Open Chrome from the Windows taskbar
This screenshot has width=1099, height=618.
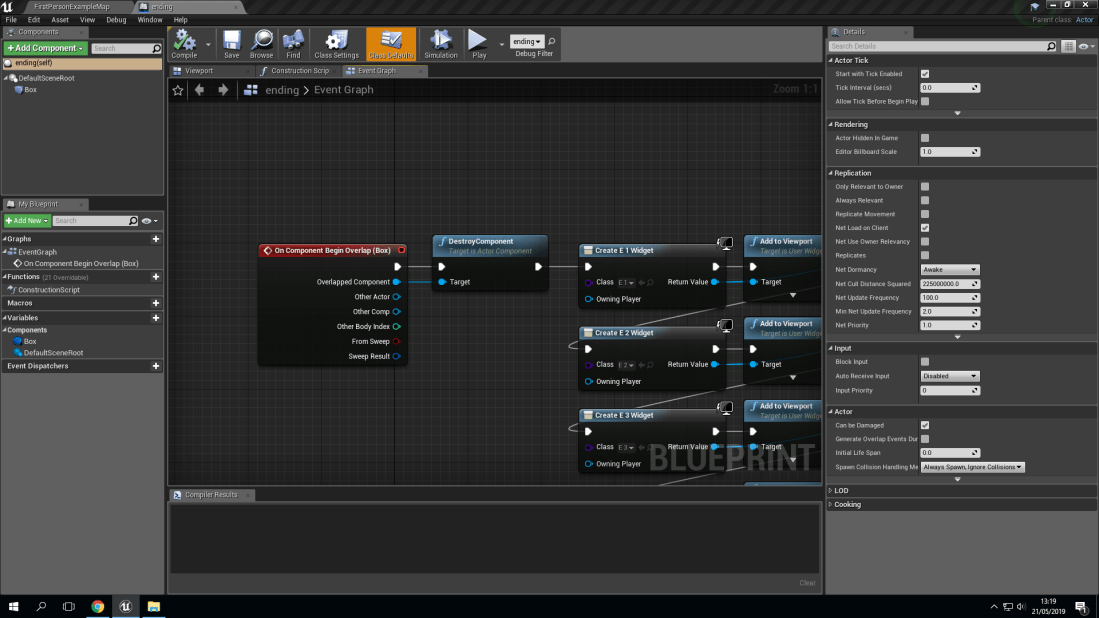coord(98,607)
